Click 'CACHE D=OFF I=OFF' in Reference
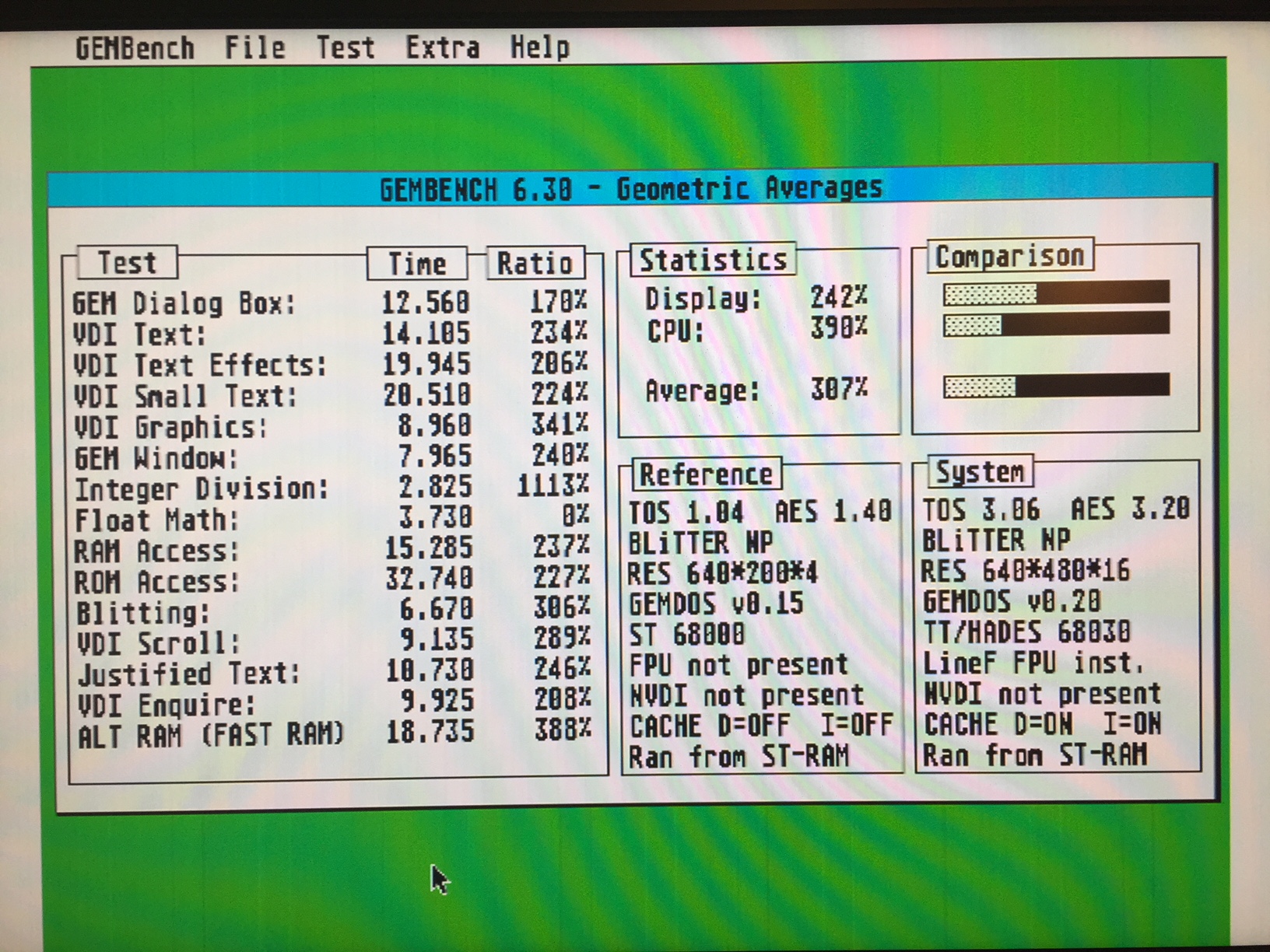This screenshot has height=952, width=1270. click(x=761, y=726)
